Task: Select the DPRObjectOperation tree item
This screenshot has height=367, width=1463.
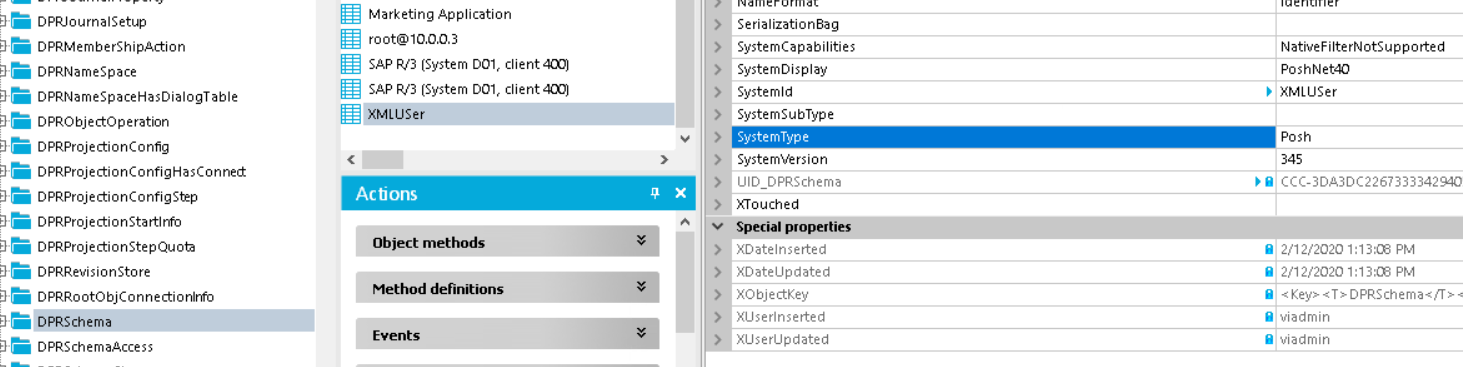Action: 103,121
